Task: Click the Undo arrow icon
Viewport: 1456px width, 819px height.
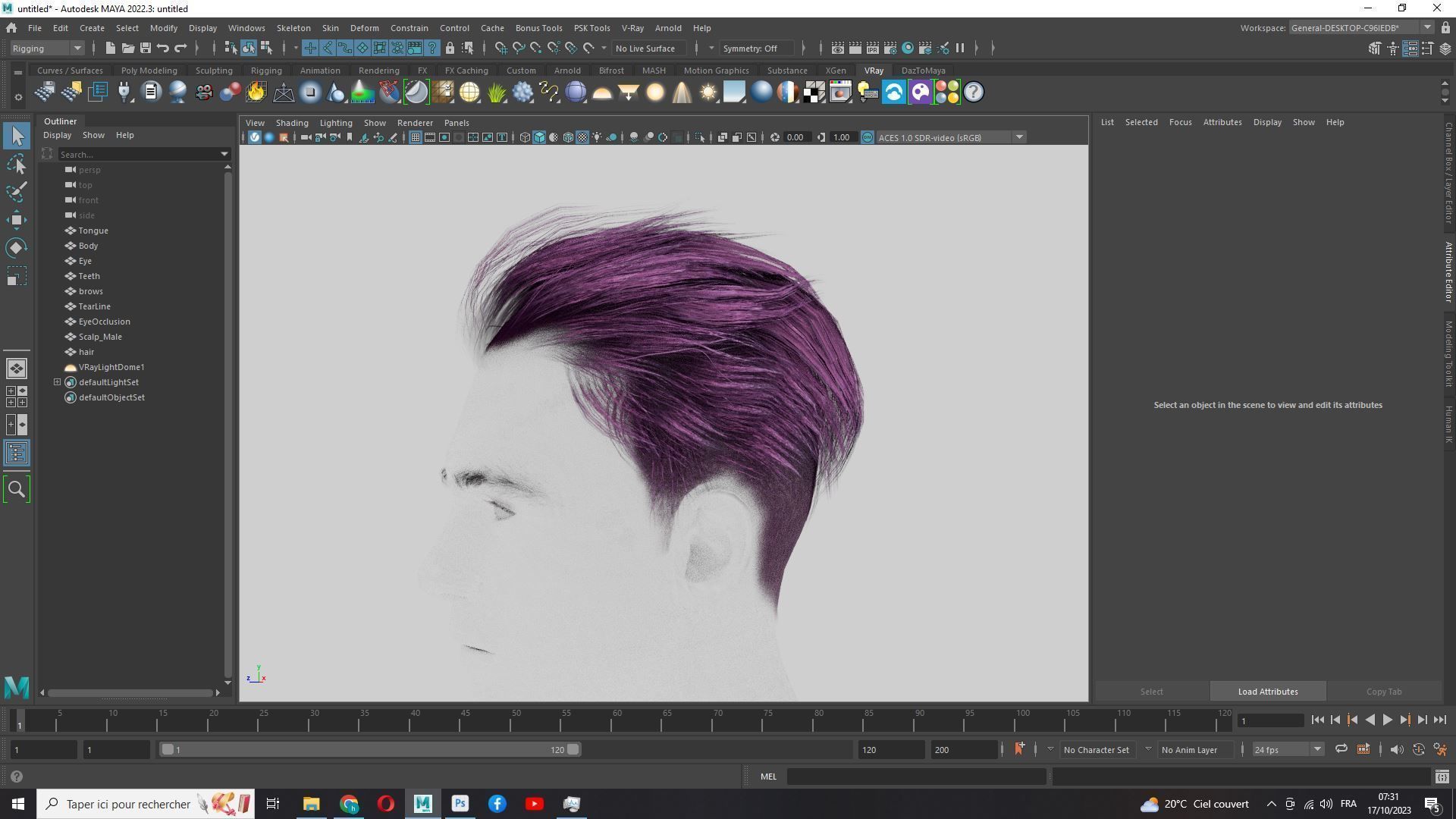Action: tap(162, 48)
